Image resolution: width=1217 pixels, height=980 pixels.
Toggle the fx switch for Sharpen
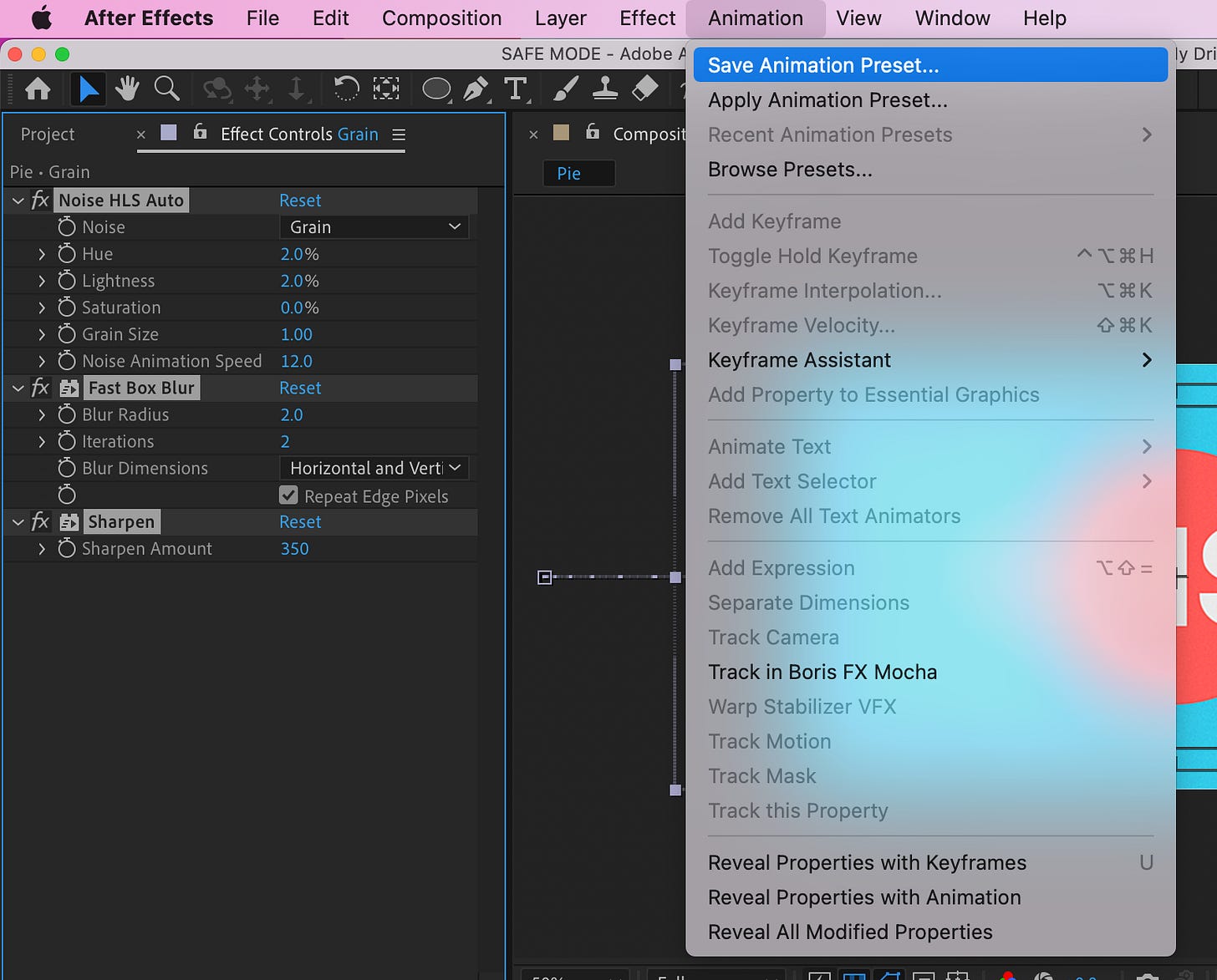pos(40,522)
